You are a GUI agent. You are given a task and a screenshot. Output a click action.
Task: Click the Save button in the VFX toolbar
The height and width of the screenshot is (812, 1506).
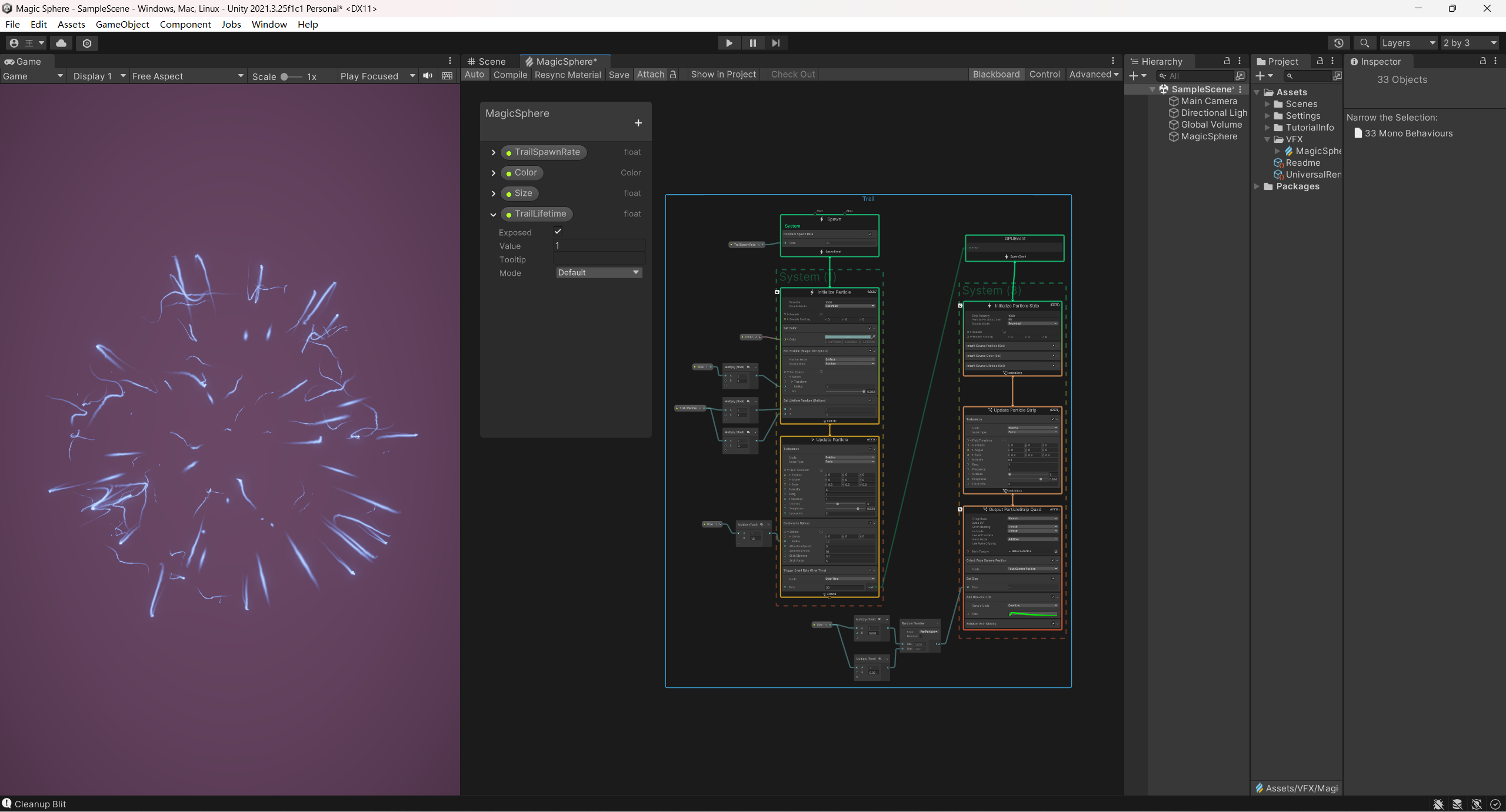[x=618, y=75]
